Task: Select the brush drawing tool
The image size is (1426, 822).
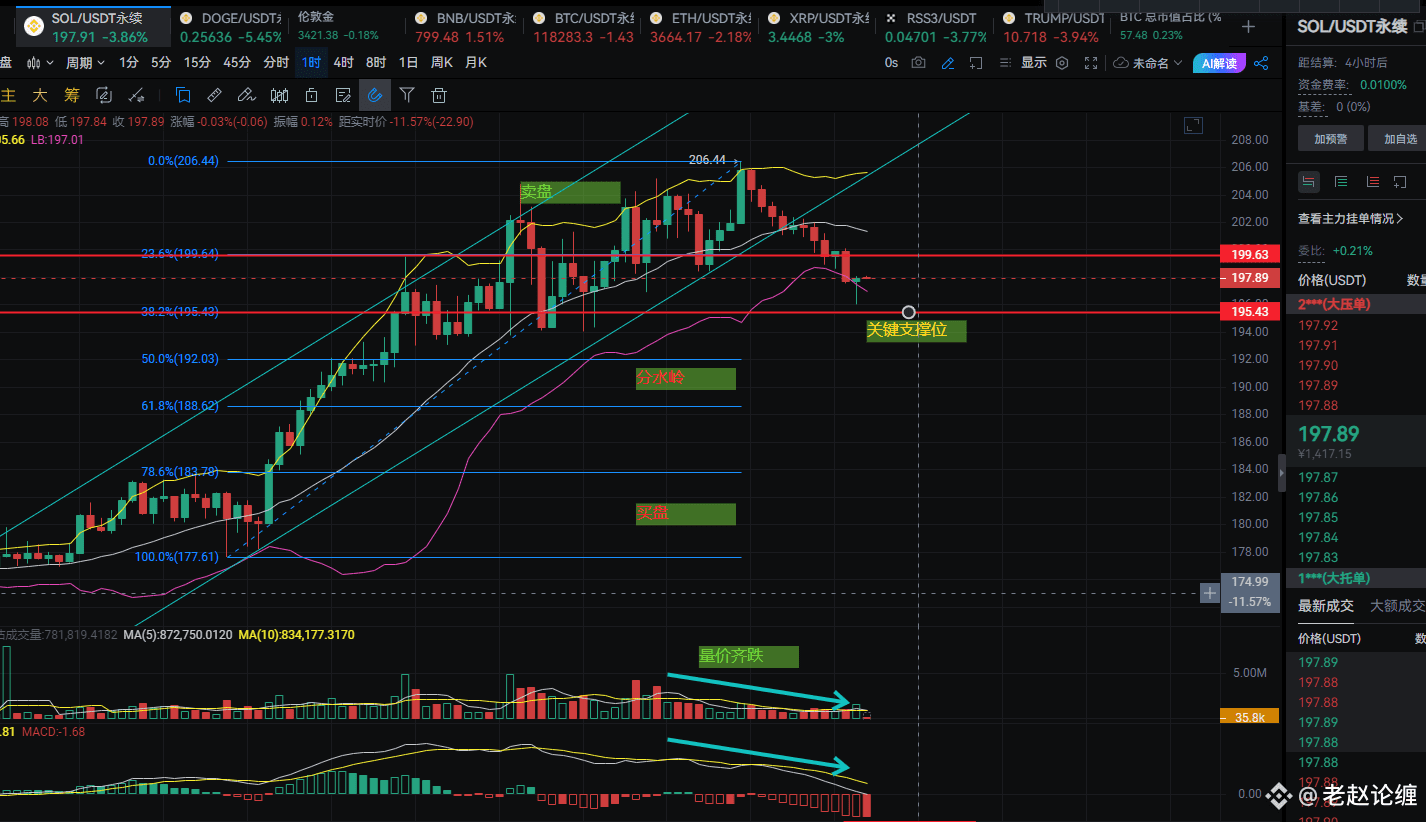Action: click(x=246, y=96)
